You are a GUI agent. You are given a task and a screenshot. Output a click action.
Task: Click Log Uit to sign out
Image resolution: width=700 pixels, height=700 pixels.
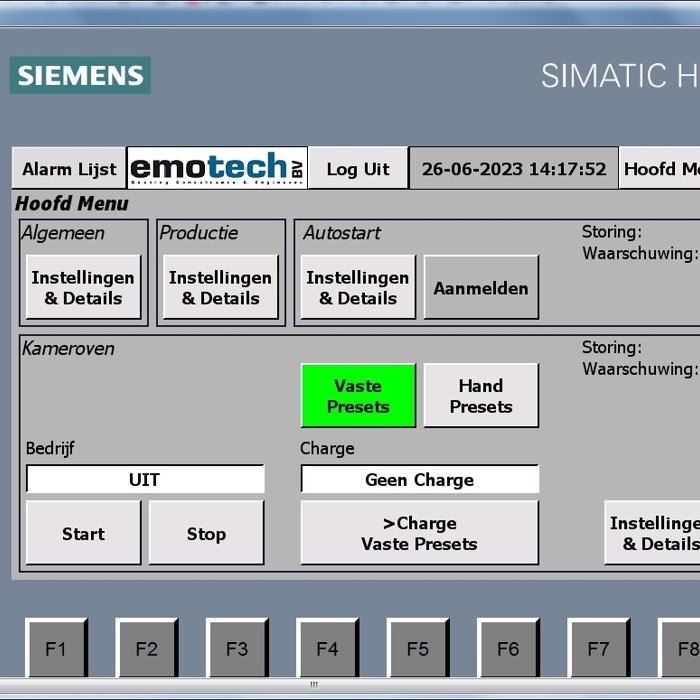(x=358, y=168)
